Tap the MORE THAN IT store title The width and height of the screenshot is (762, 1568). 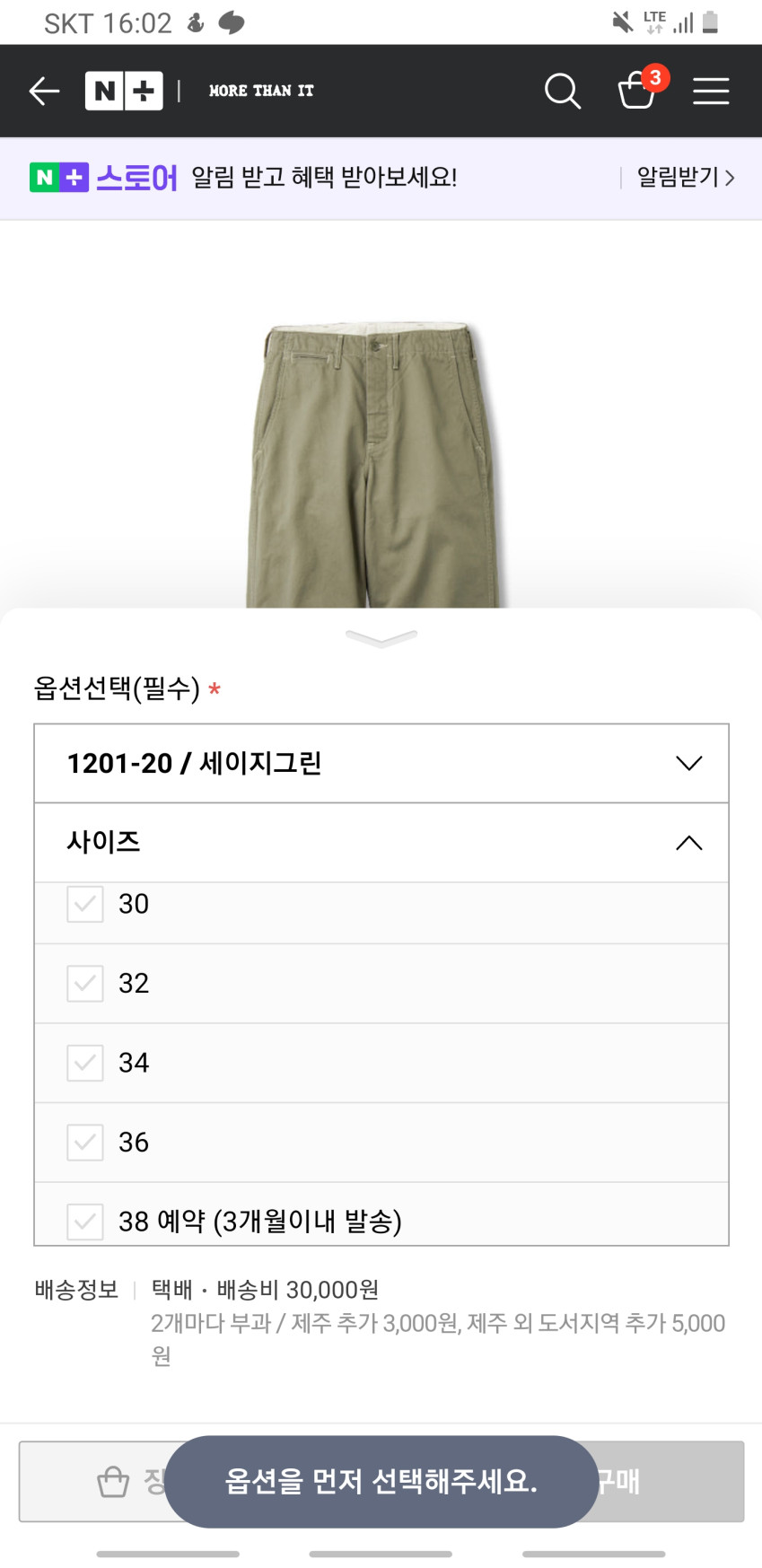(x=261, y=91)
